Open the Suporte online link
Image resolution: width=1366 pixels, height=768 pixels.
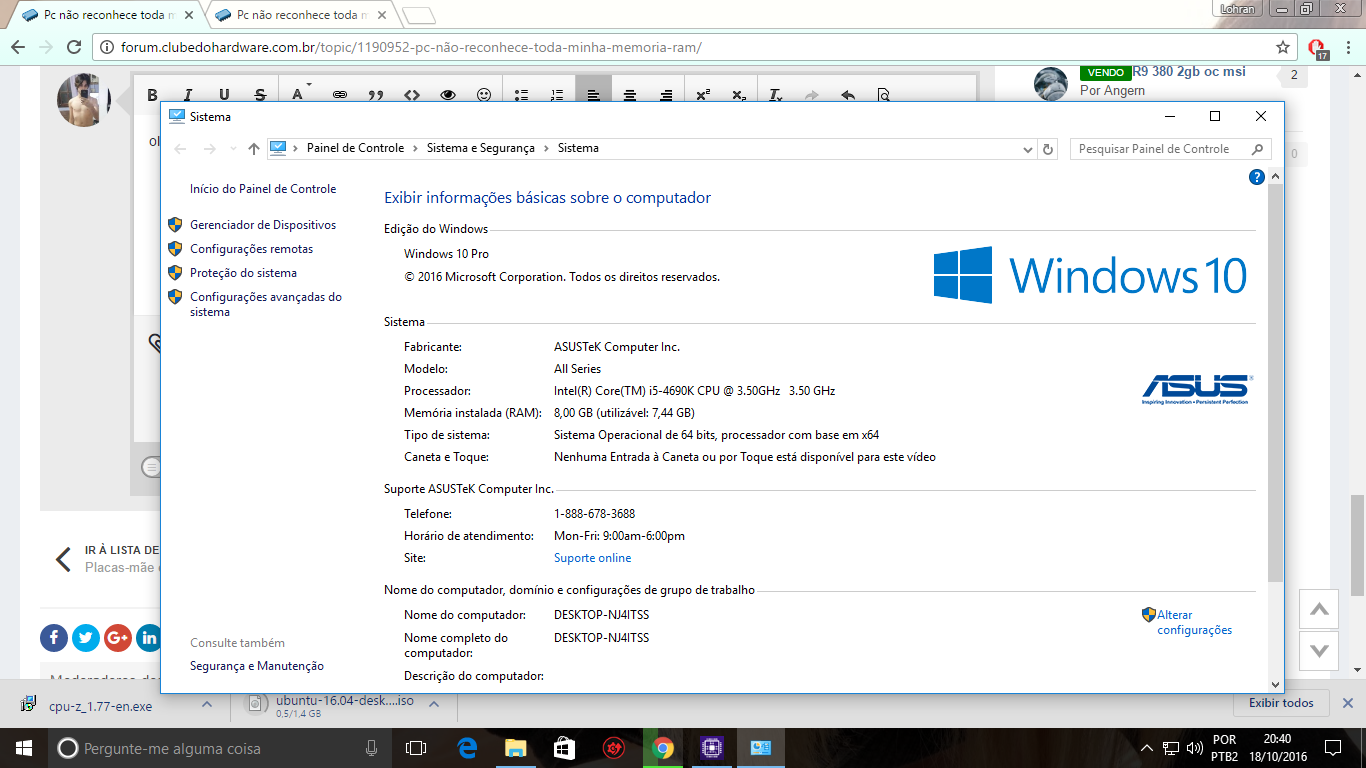(x=593, y=558)
